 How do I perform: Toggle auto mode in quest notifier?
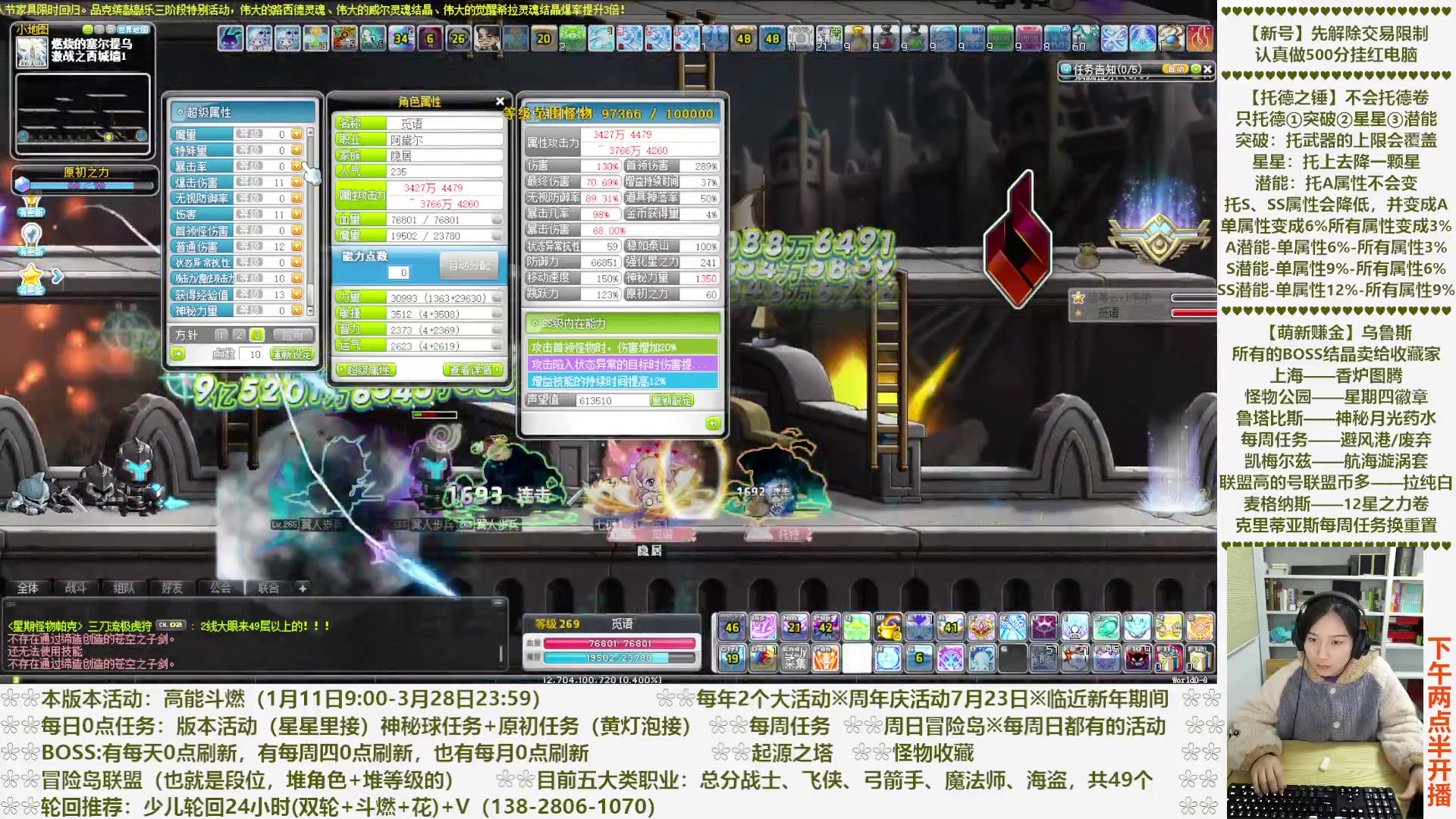(x=1176, y=69)
